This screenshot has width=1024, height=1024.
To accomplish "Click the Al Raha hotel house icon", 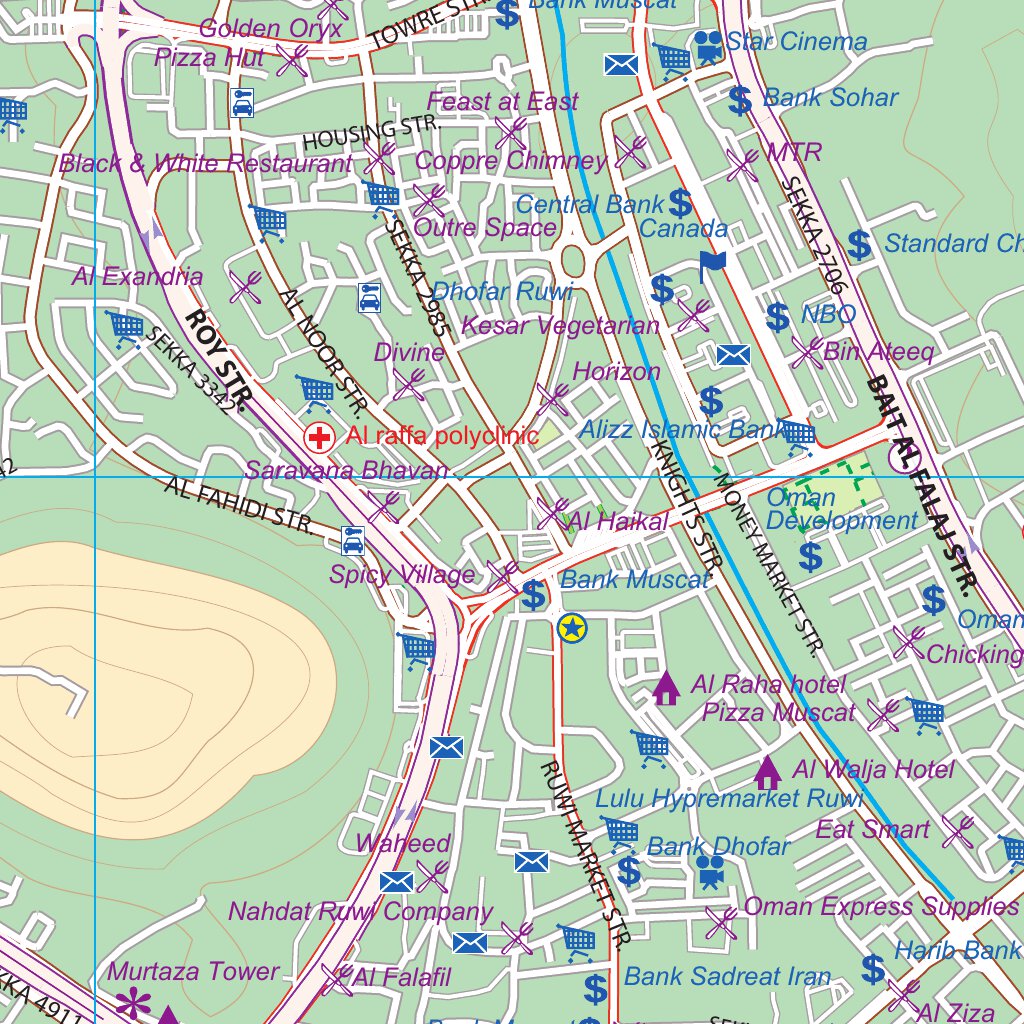I will click(665, 688).
